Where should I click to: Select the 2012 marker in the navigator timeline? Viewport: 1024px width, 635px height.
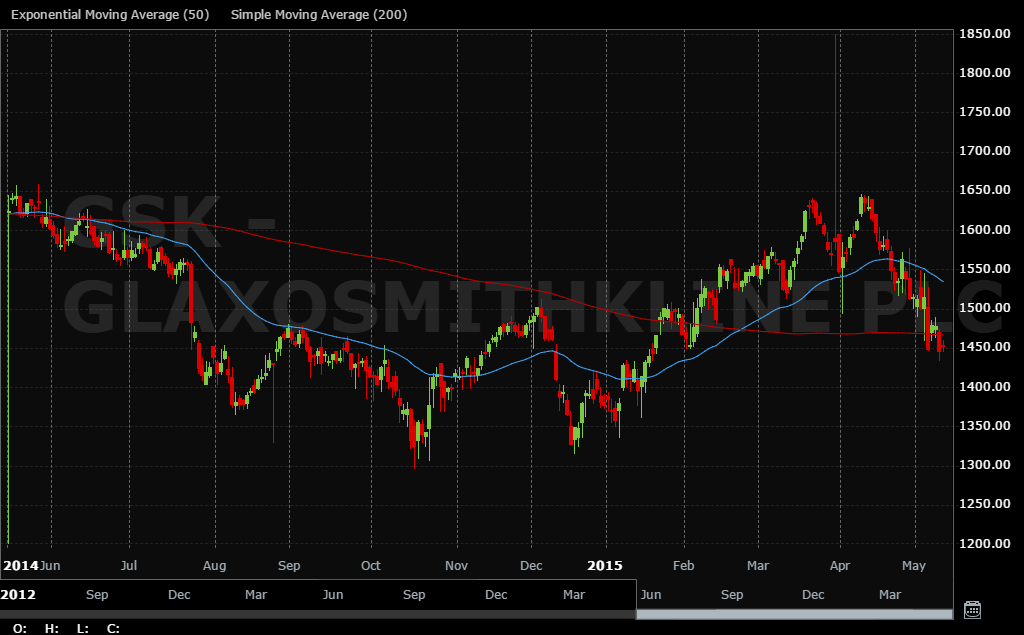pos(19,595)
